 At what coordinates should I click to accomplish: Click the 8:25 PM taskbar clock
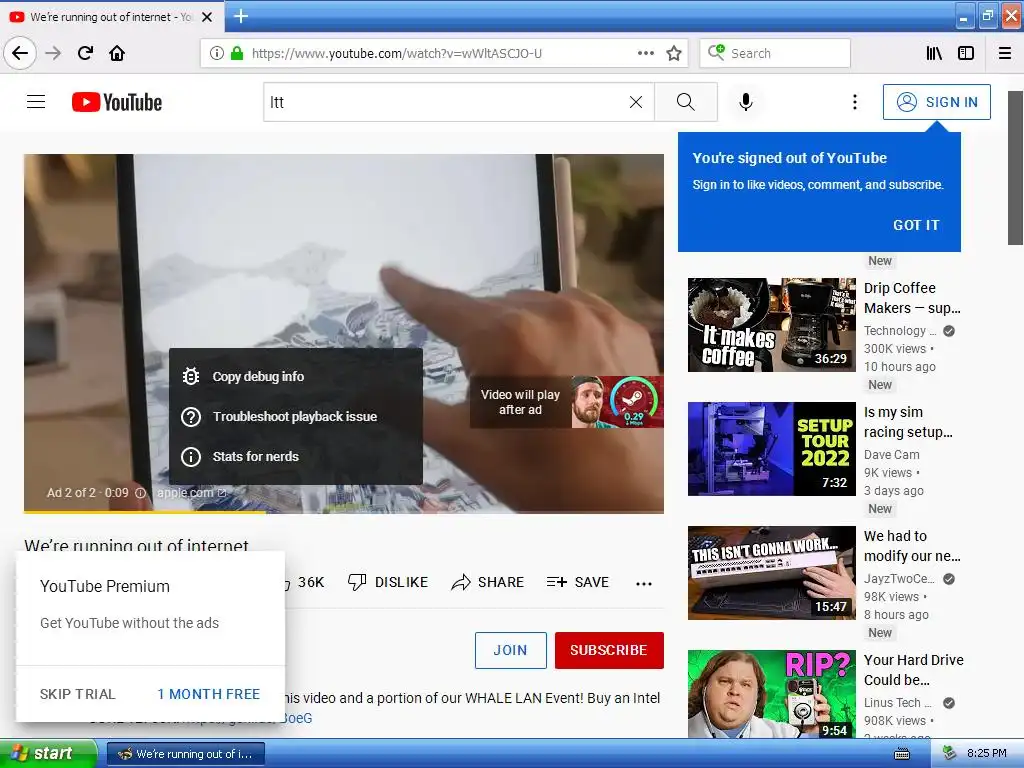click(x=987, y=754)
